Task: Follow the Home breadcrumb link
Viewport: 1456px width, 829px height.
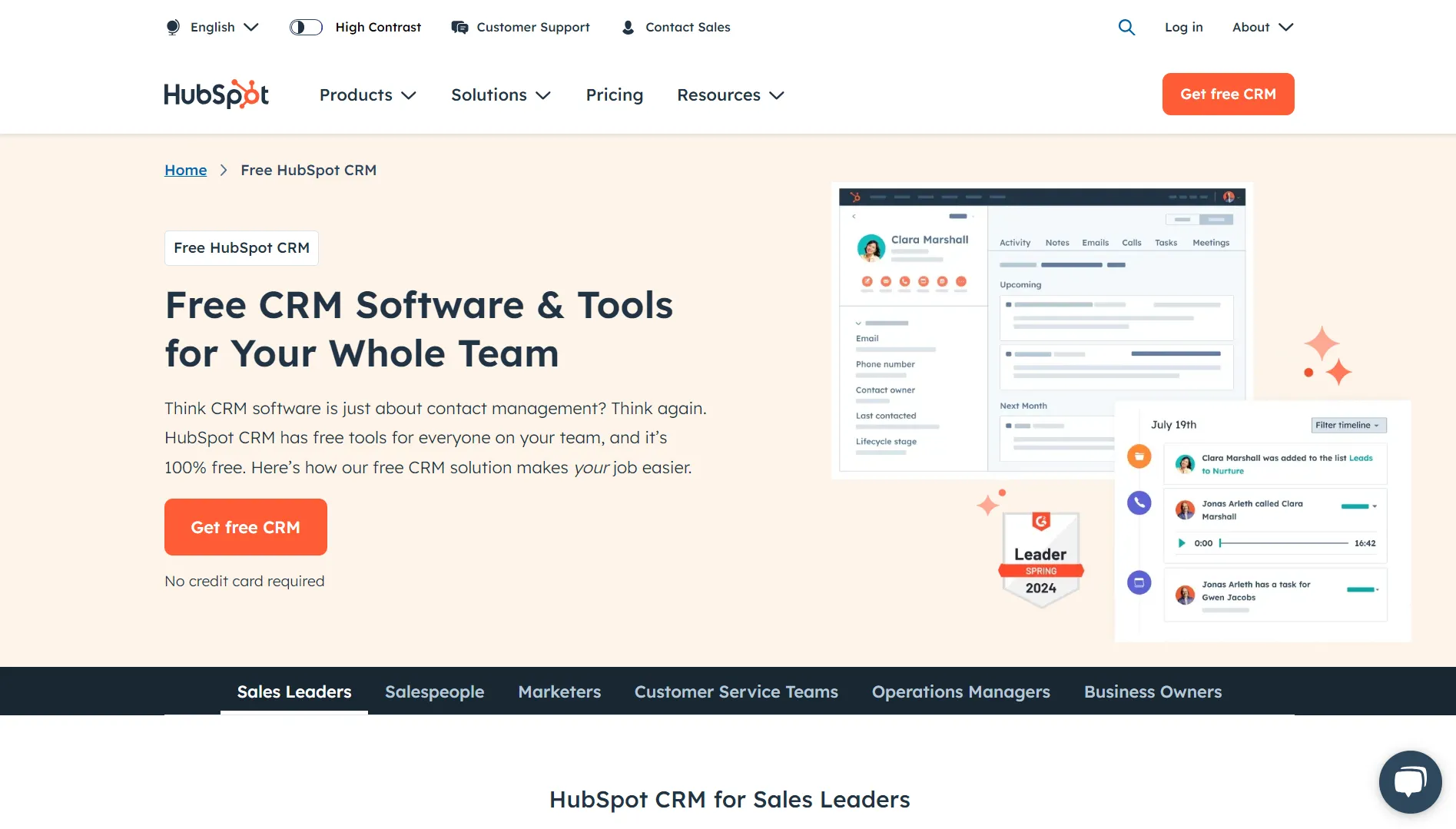Action: (186, 170)
